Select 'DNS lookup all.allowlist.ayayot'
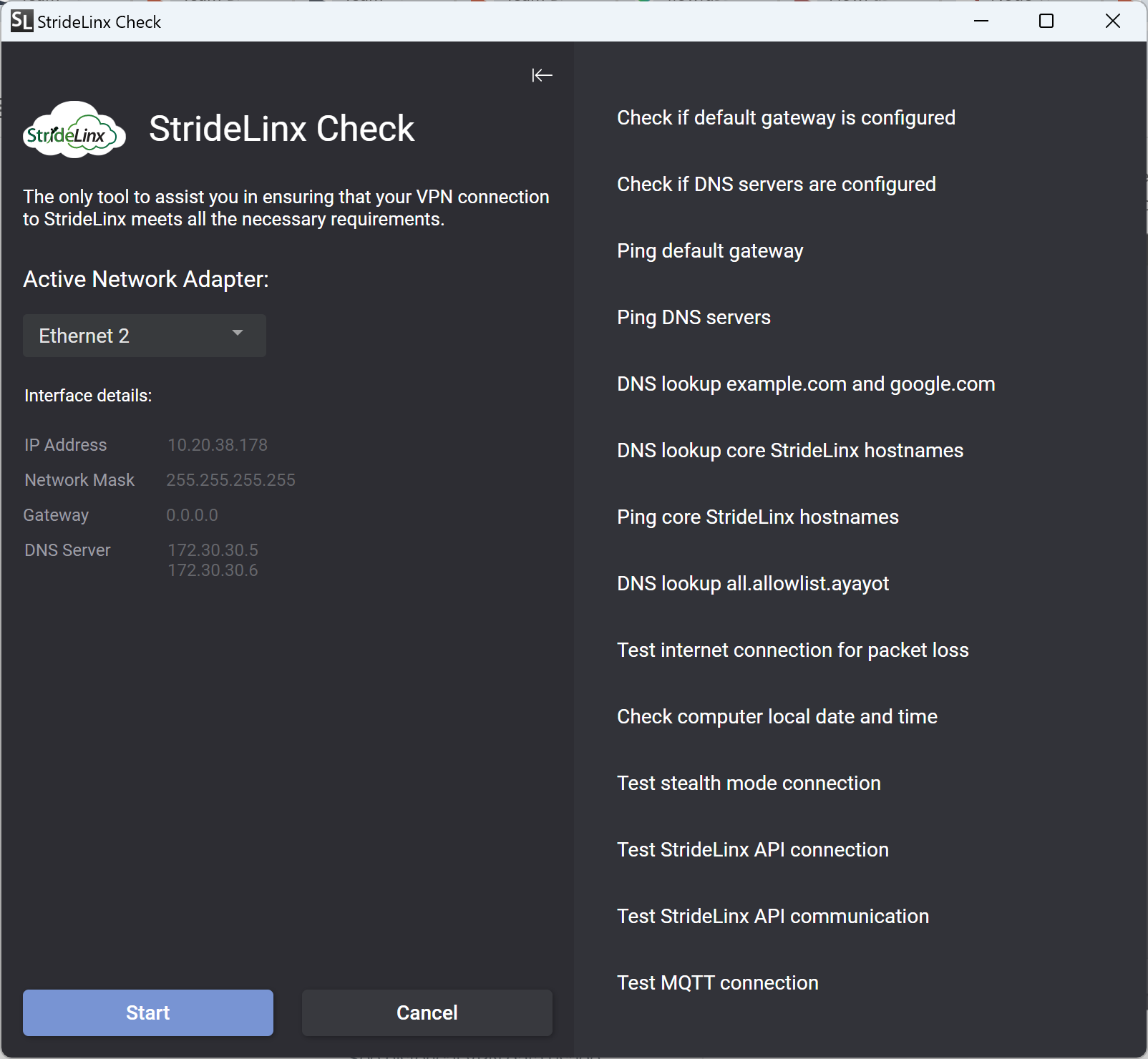This screenshot has width=1148, height=1059. [753, 584]
